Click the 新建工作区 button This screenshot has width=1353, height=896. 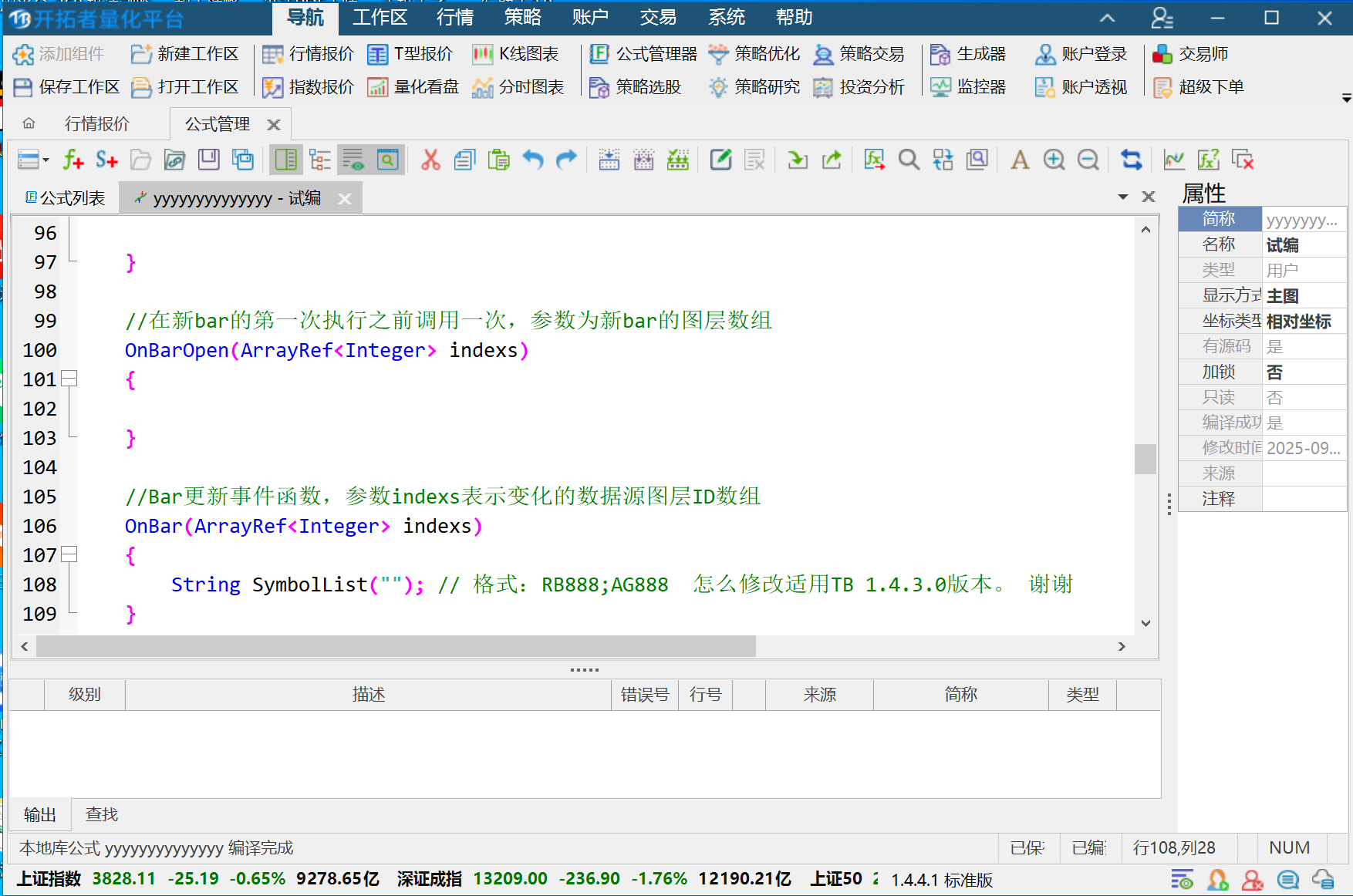[185, 54]
